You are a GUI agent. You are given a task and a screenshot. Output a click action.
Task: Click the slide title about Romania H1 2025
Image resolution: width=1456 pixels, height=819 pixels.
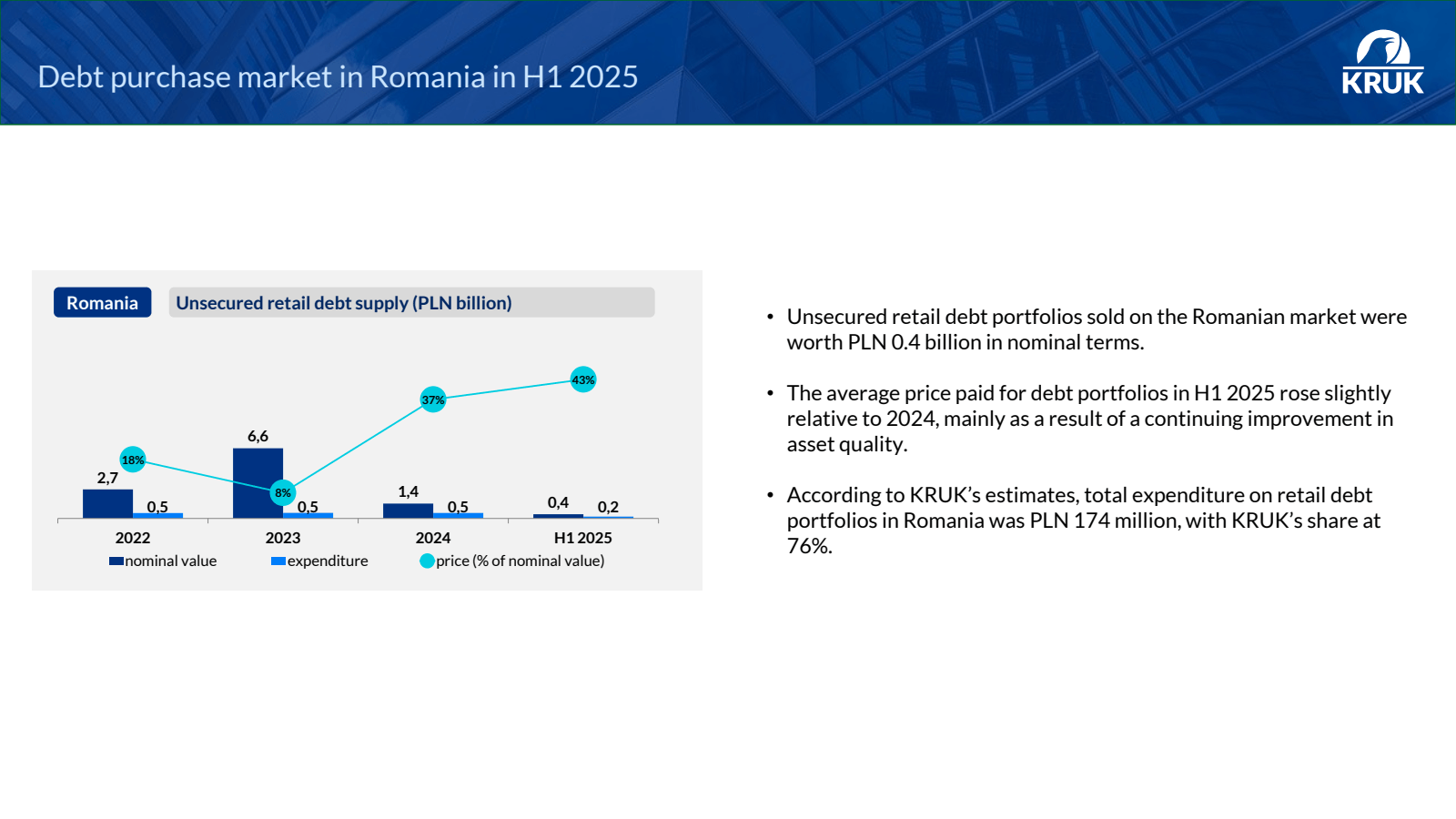338,76
